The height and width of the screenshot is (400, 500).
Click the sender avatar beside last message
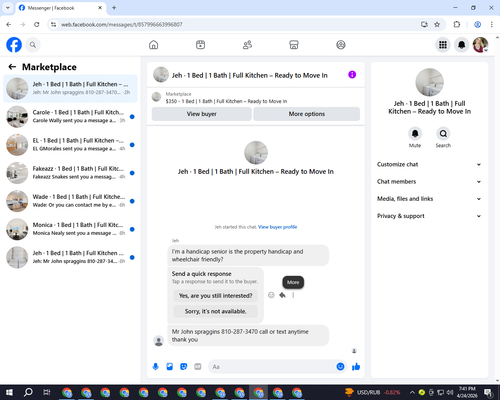click(x=159, y=341)
